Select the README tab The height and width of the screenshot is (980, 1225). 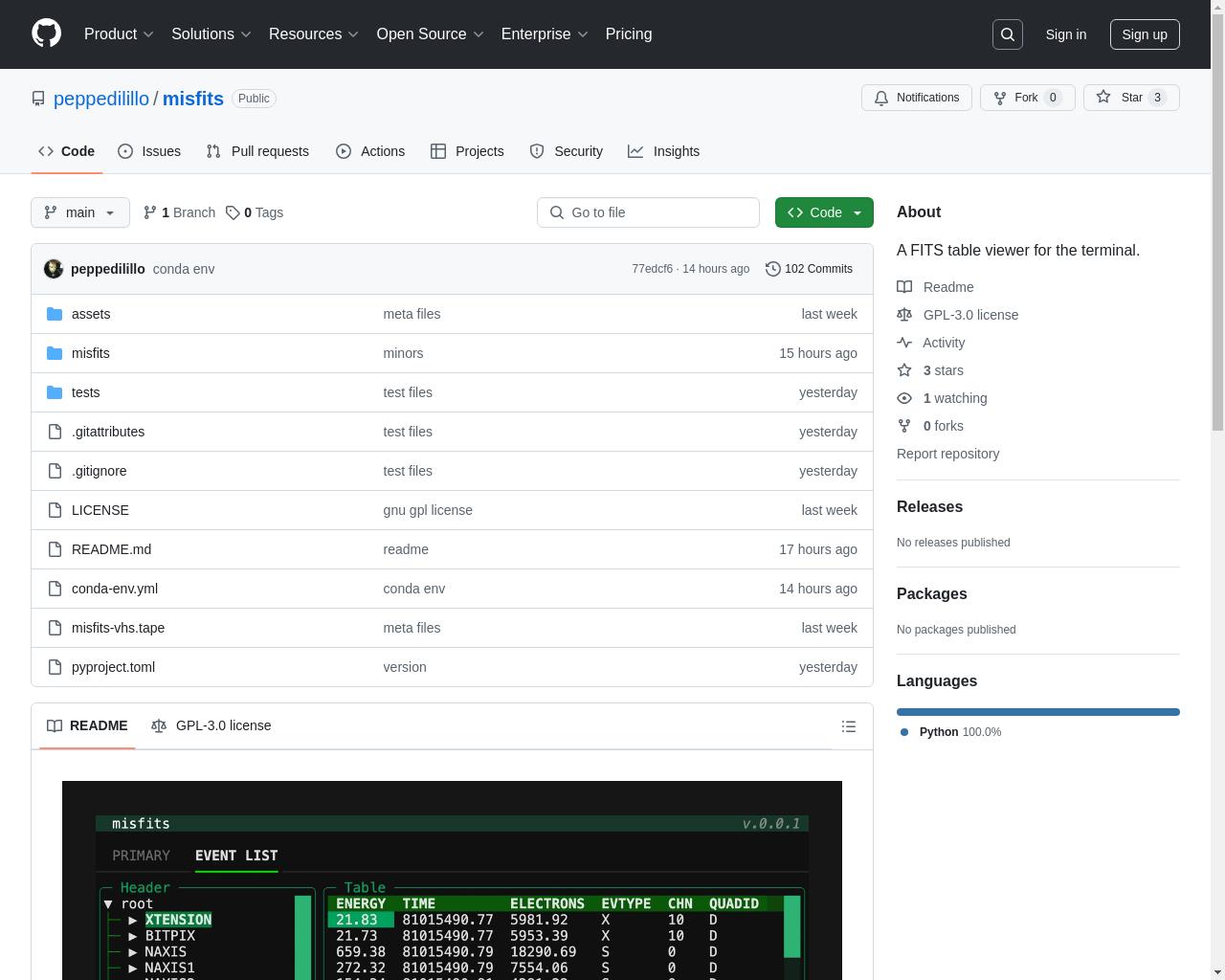click(x=87, y=725)
